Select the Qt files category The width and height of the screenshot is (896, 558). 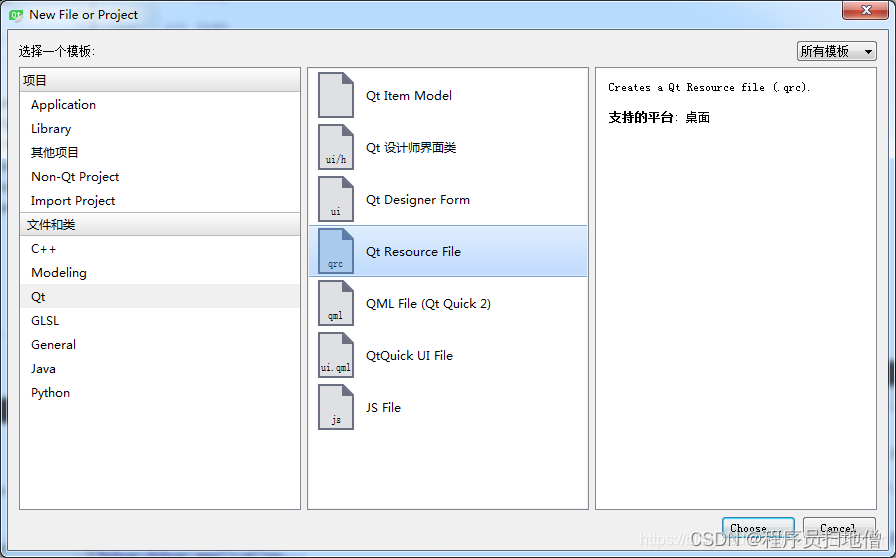tap(159, 297)
